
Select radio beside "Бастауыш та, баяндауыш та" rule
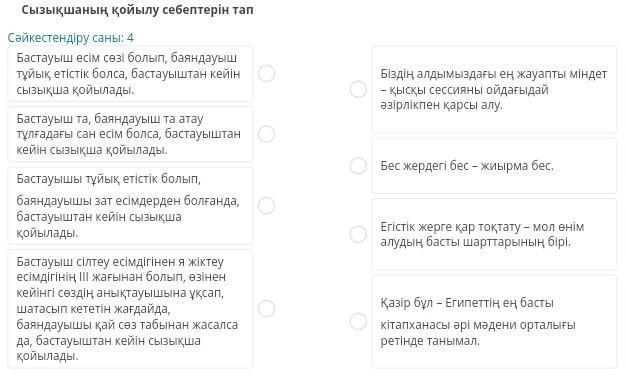tap(266, 134)
